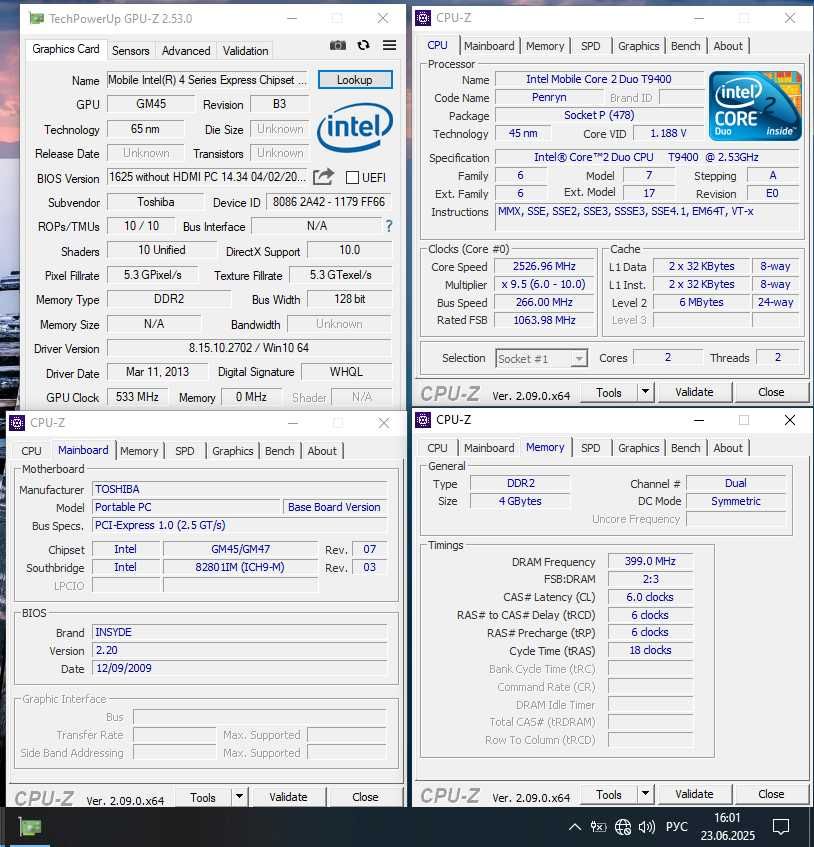Open SPD tab in CPU-Z CPU window

coord(590,46)
